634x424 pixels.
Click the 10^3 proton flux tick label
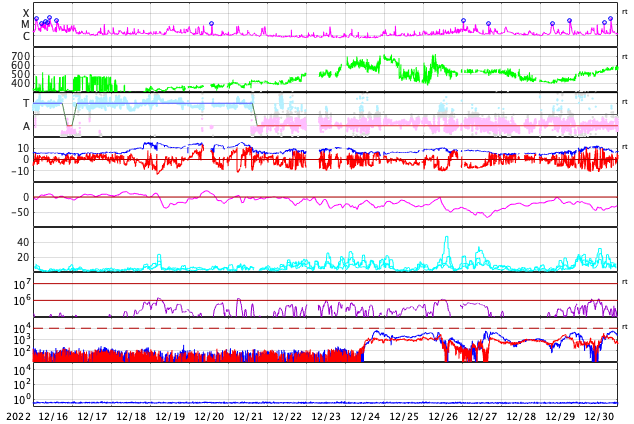[x=22, y=340]
